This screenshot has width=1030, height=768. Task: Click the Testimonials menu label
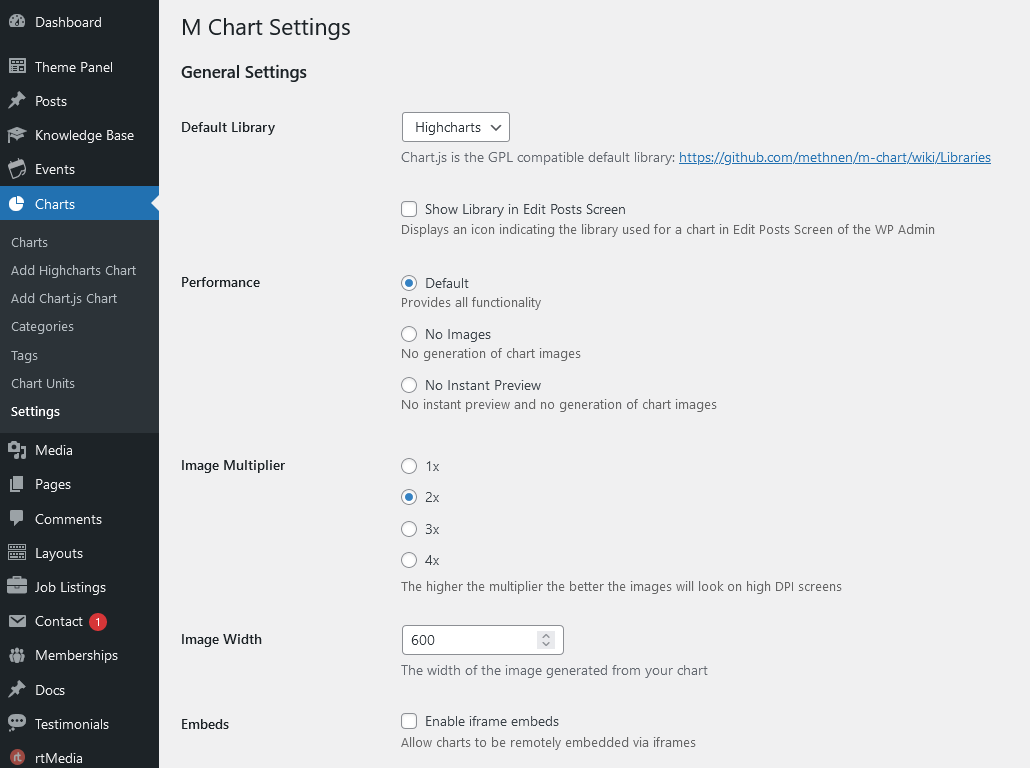coord(72,724)
